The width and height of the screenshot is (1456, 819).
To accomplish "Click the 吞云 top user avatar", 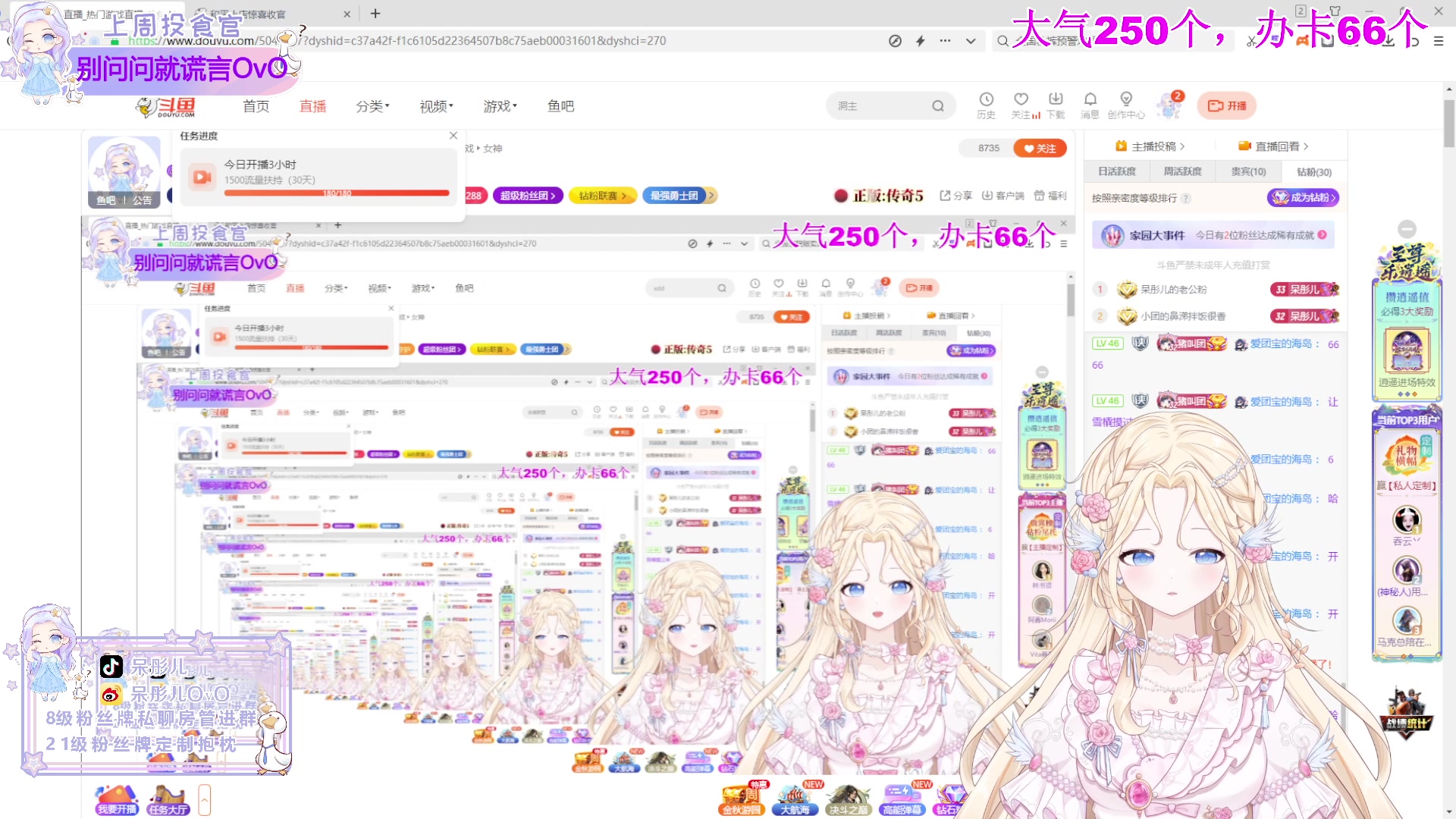I will pos(1407,519).
